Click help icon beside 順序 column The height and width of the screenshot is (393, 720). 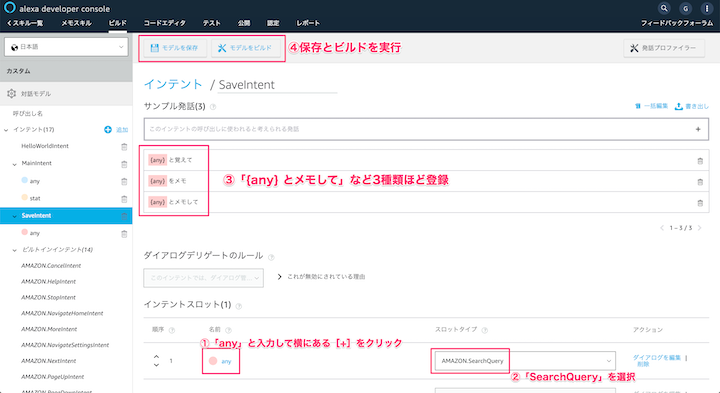(172, 330)
